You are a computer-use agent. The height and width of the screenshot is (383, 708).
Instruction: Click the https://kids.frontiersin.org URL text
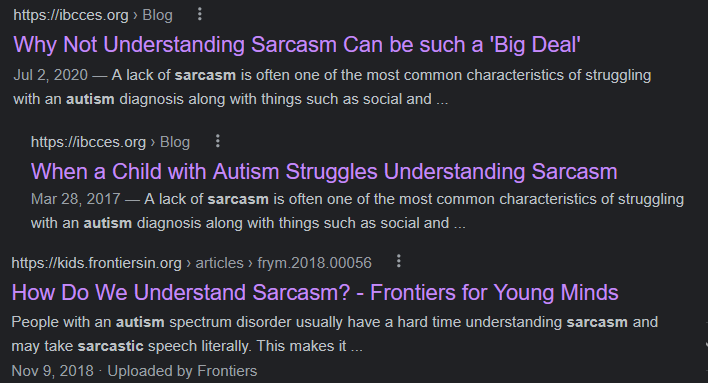(x=96, y=262)
